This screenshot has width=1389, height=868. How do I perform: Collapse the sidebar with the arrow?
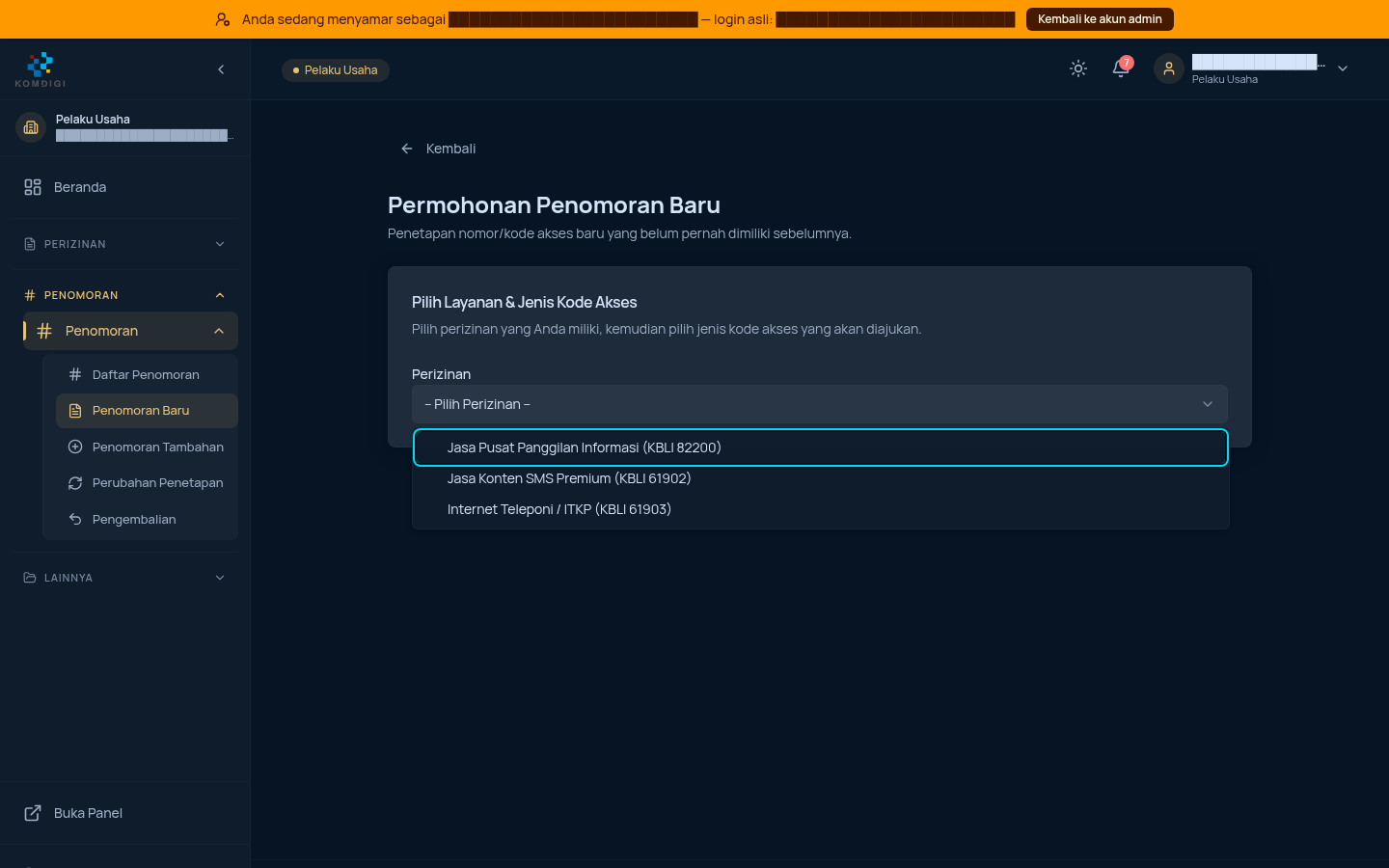click(x=221, y=69)
